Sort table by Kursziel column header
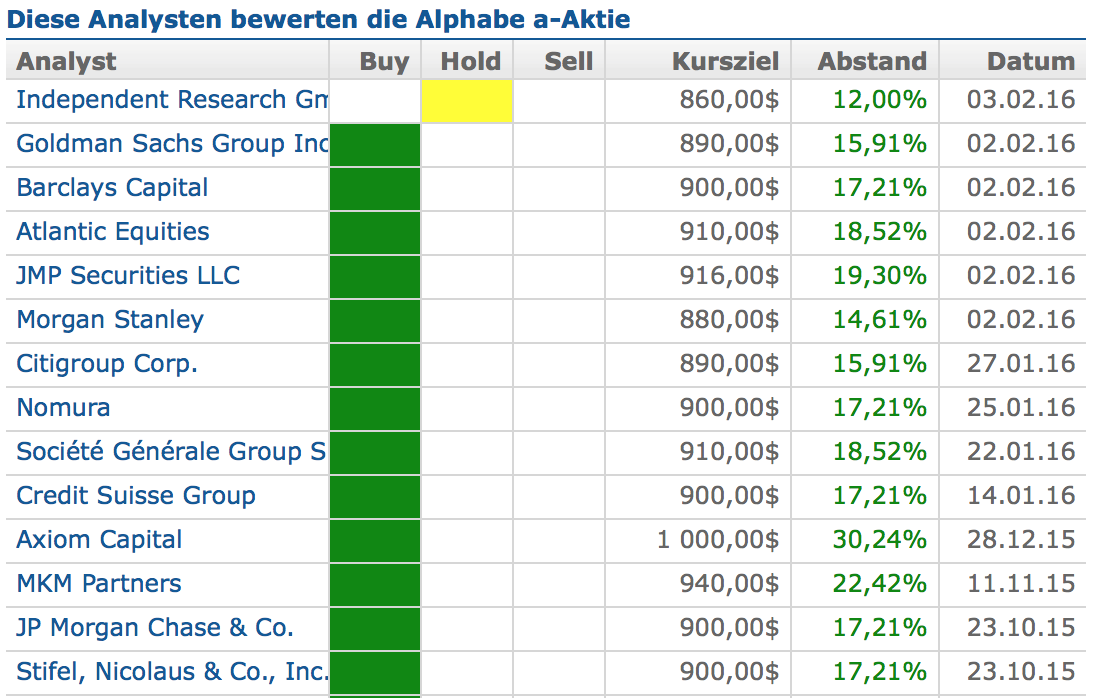Image resolution: width=1094 pixels, height=698 pixels. click(725, 61)
